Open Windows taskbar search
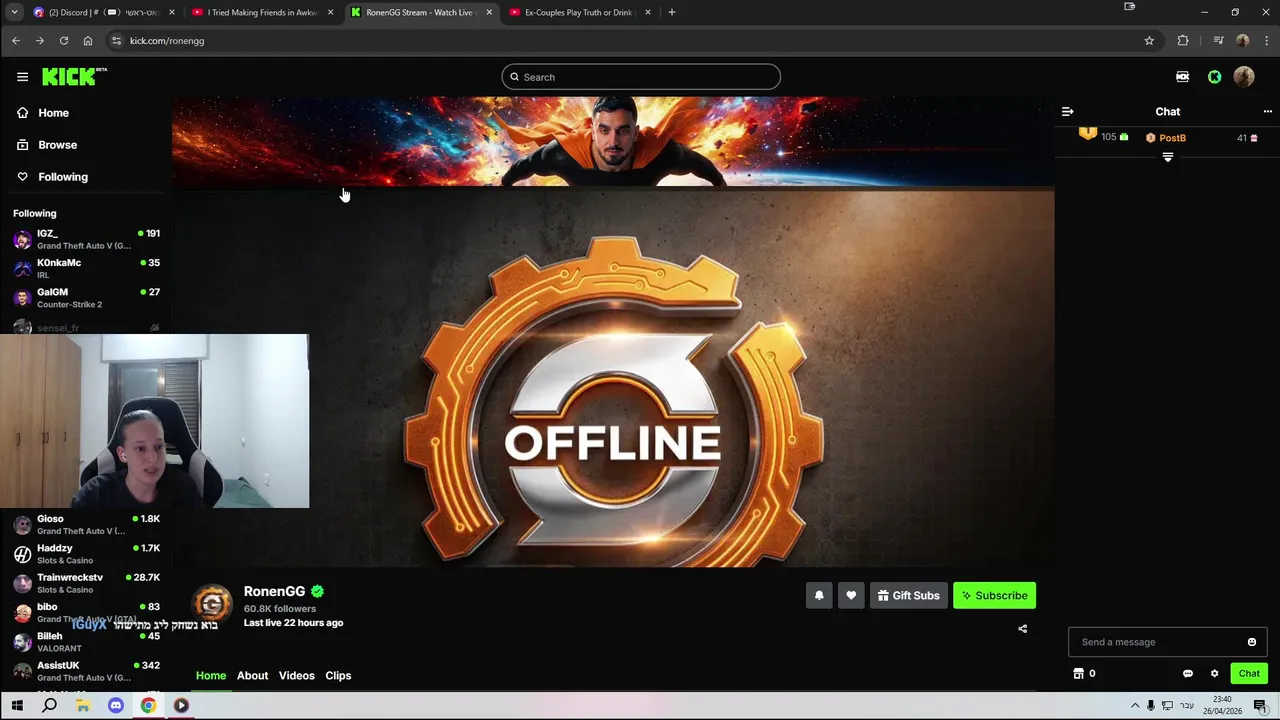This screenshot has height=720, width=1280. 49,706
